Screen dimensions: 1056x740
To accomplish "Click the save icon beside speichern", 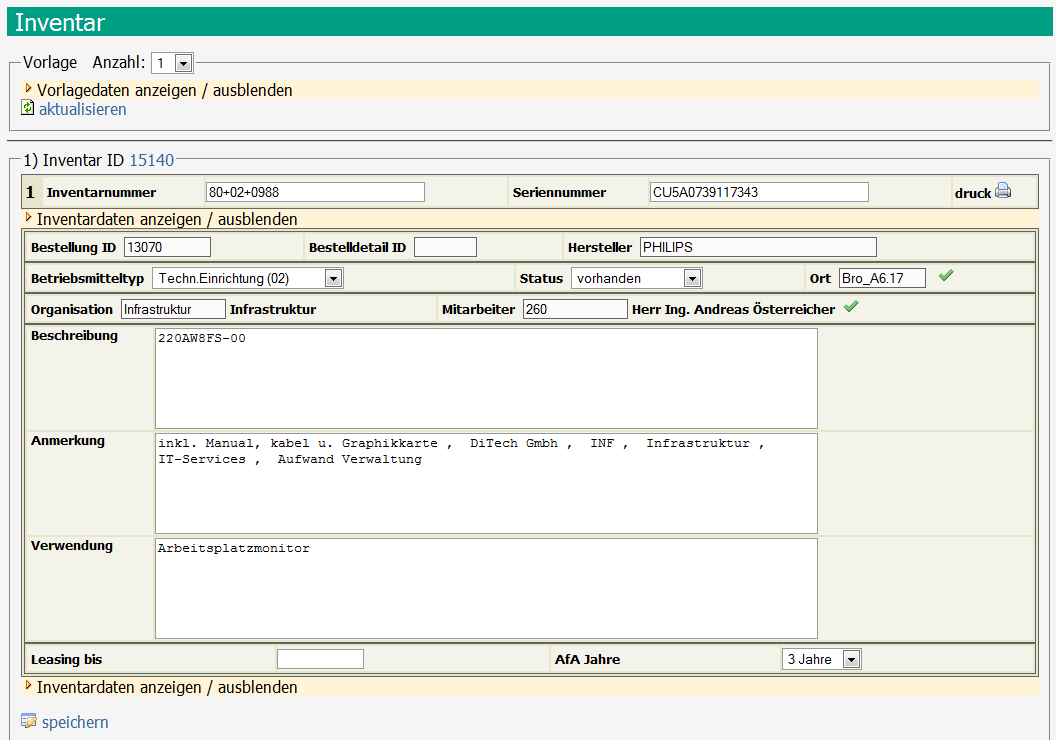I will tap(29, 721).
